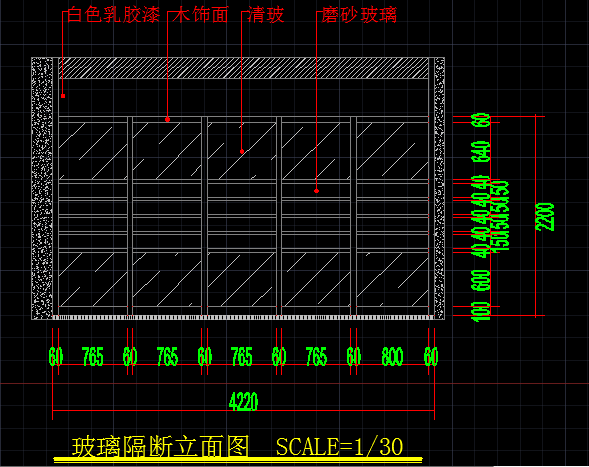Pick the 640 vertical dimension text
The image size is (589, 467).
[481, 151]
